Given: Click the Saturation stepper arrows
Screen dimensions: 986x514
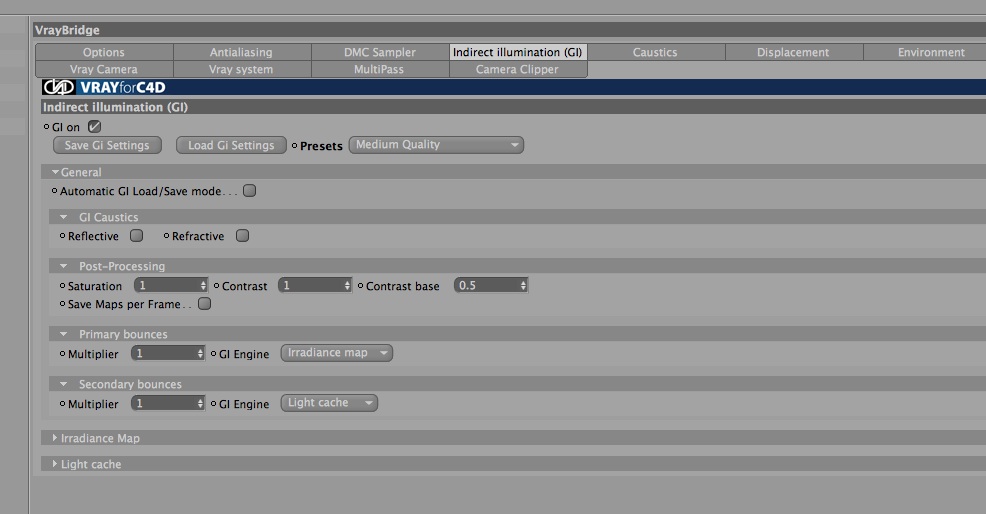Looking at the screenshot, I should 203,286.
